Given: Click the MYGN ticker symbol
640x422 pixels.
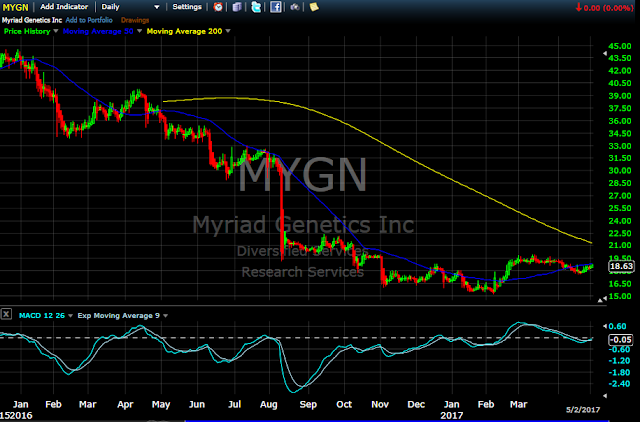Looking at the screenshot, I should 16,7.
